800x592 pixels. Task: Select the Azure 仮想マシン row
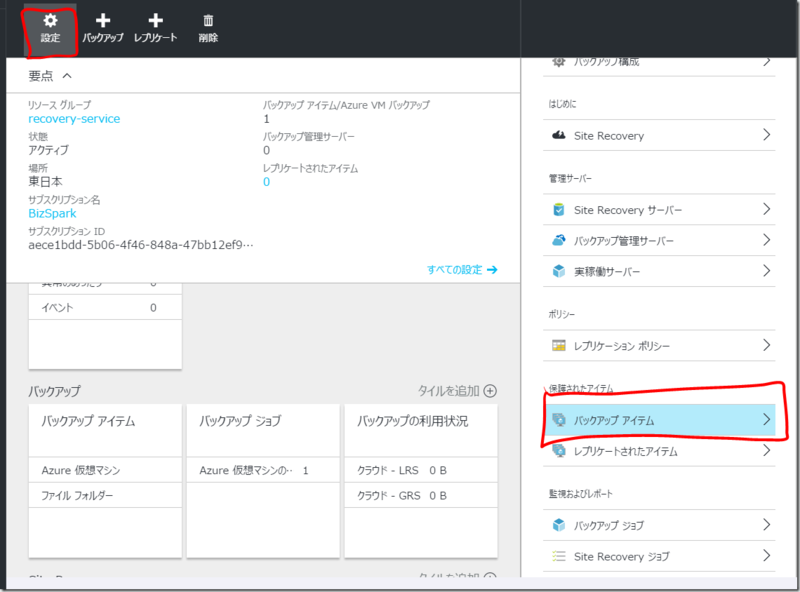[x=105, y=470]
